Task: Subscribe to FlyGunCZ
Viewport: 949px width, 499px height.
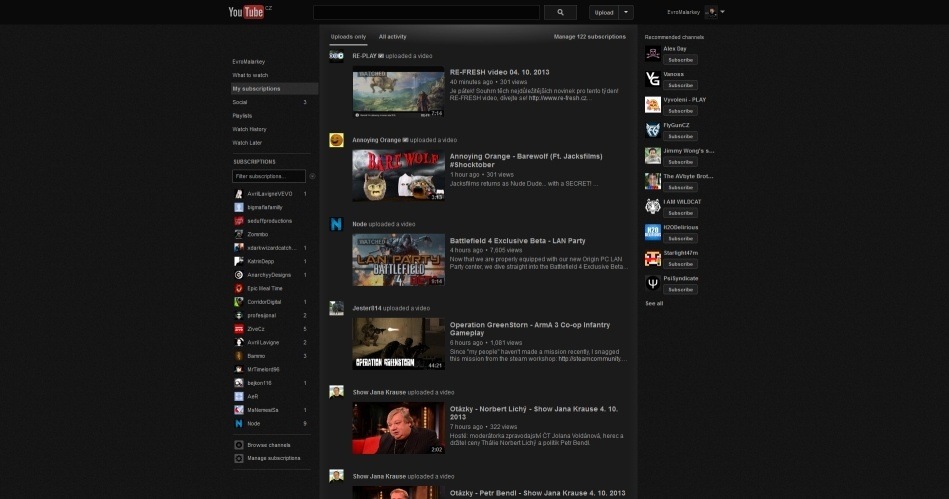Action: pyautogui.click(x=680, y=136)
